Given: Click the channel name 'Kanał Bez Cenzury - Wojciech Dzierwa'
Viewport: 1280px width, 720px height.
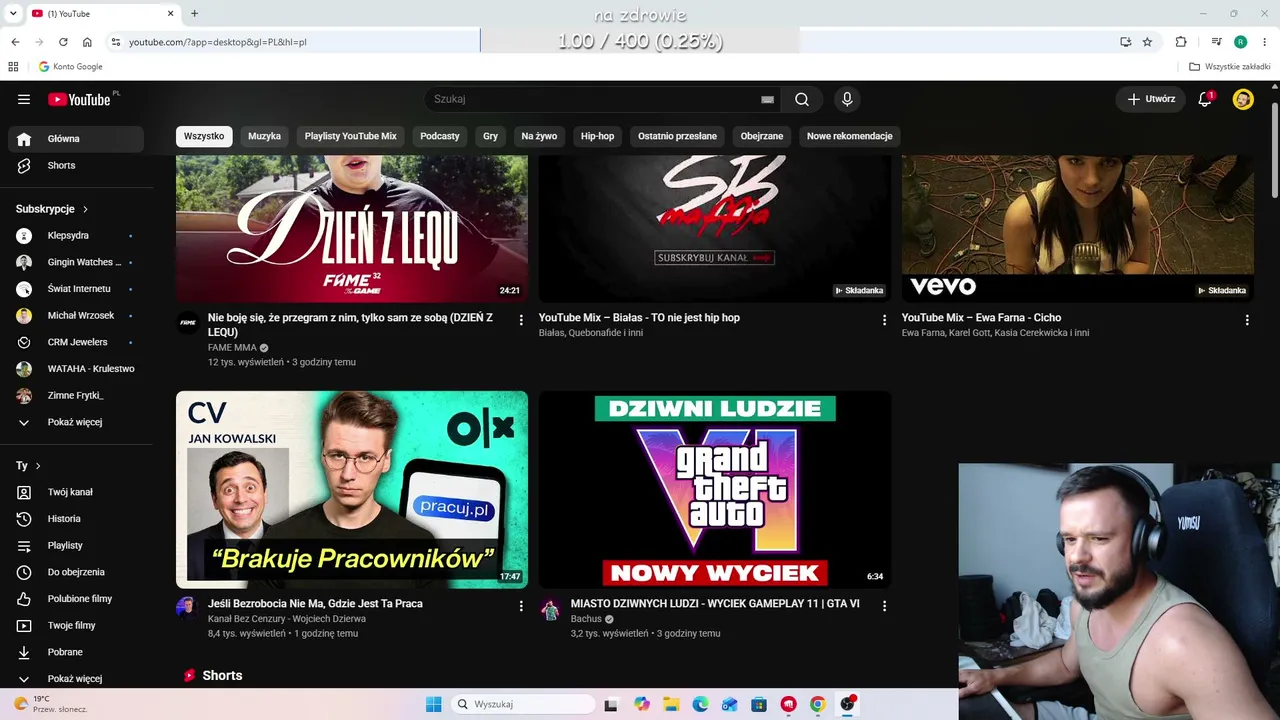Looking at the screenshot, I should pos(286,619).
